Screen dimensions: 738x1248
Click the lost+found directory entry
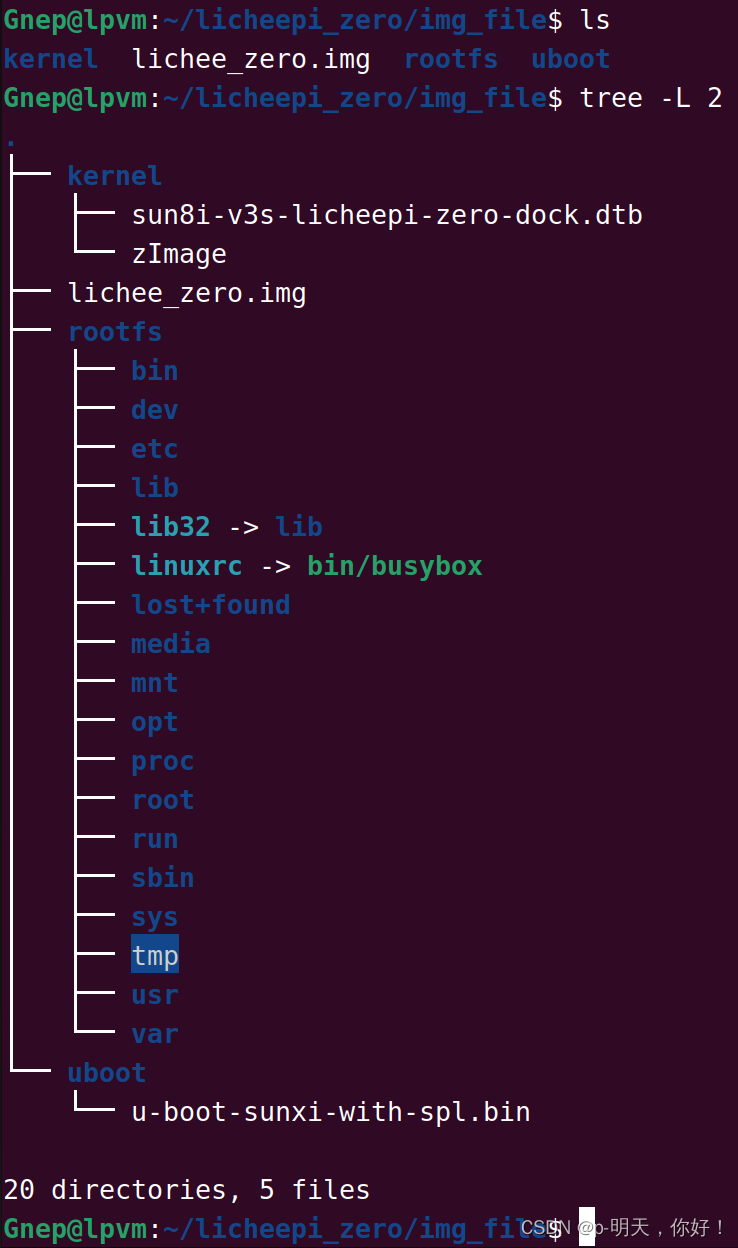click(210, 605)
